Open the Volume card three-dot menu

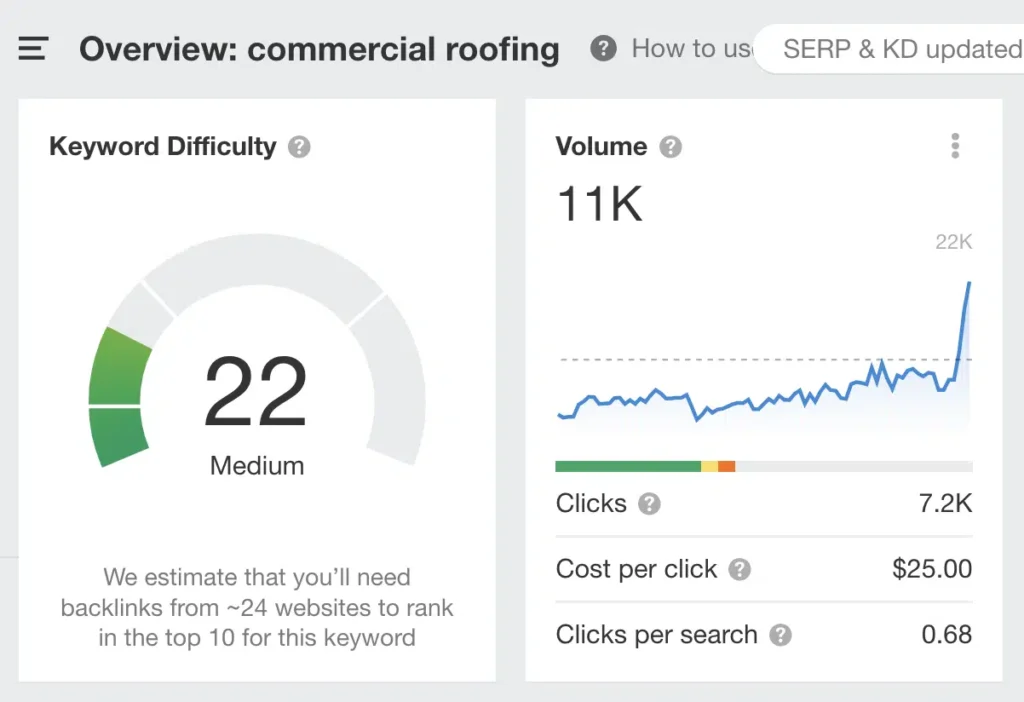[x=955, y=146]
